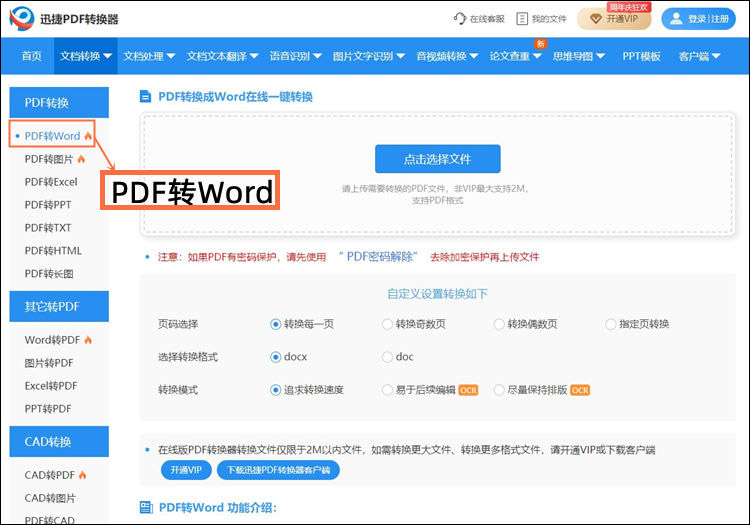Click the dashed file upload drop area

tap(438, 174)
